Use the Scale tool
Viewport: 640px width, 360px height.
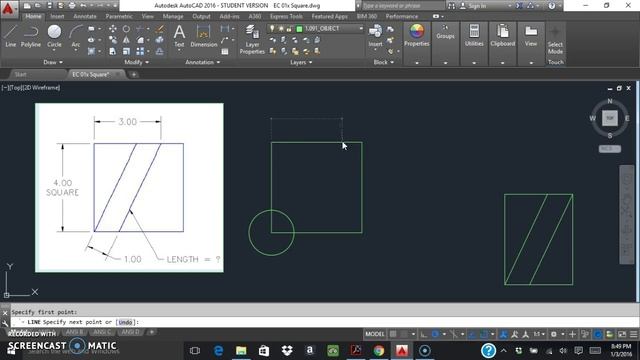coord(127,51)
